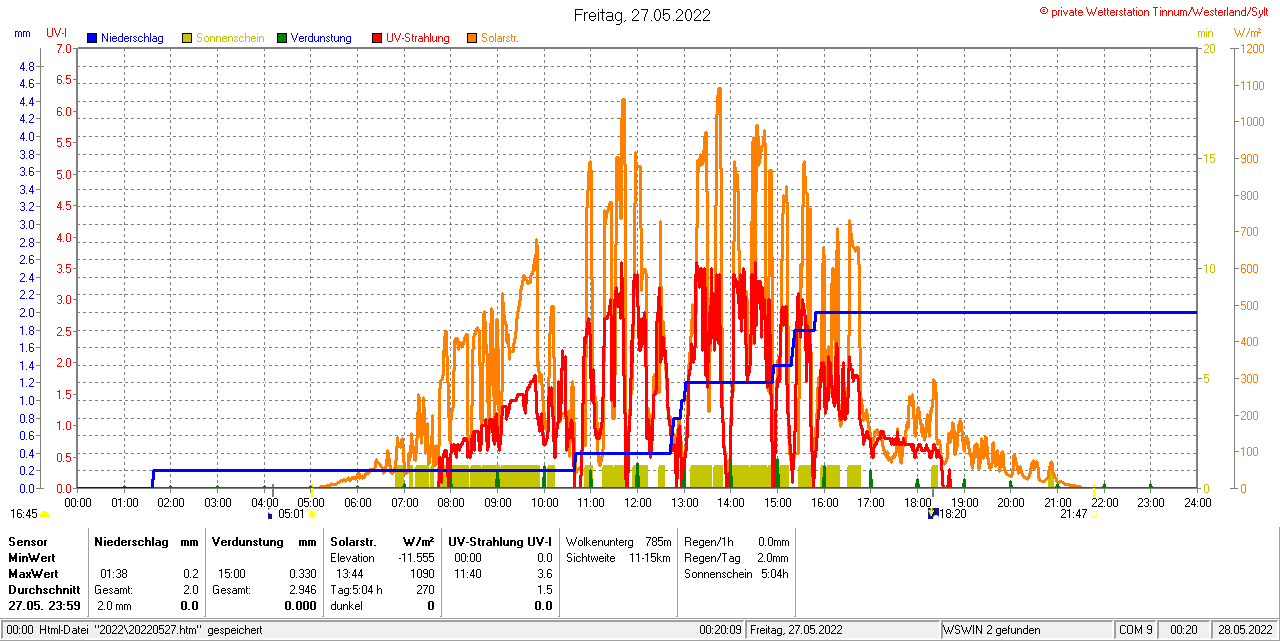Click the small blue marker before 05:01
This screenshot has width=1280, height=641.
pyautogui.click(x=269, y=515)
